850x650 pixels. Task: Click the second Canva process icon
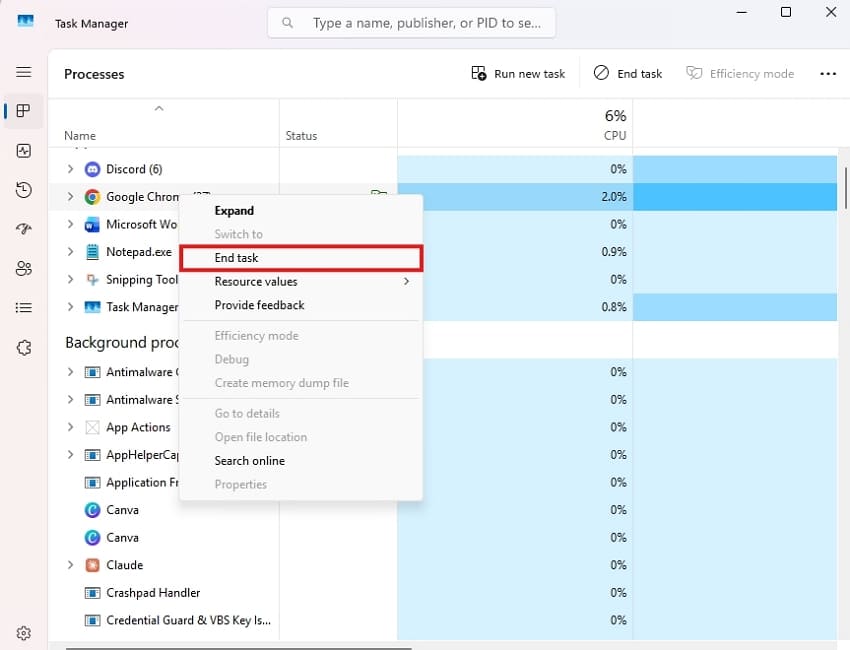(x=92, y=537)
